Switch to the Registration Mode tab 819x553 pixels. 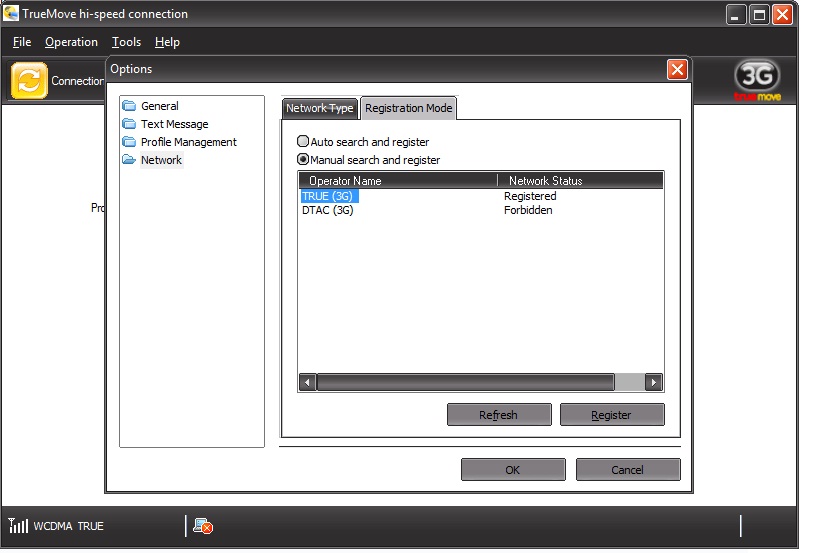(408, 108)
